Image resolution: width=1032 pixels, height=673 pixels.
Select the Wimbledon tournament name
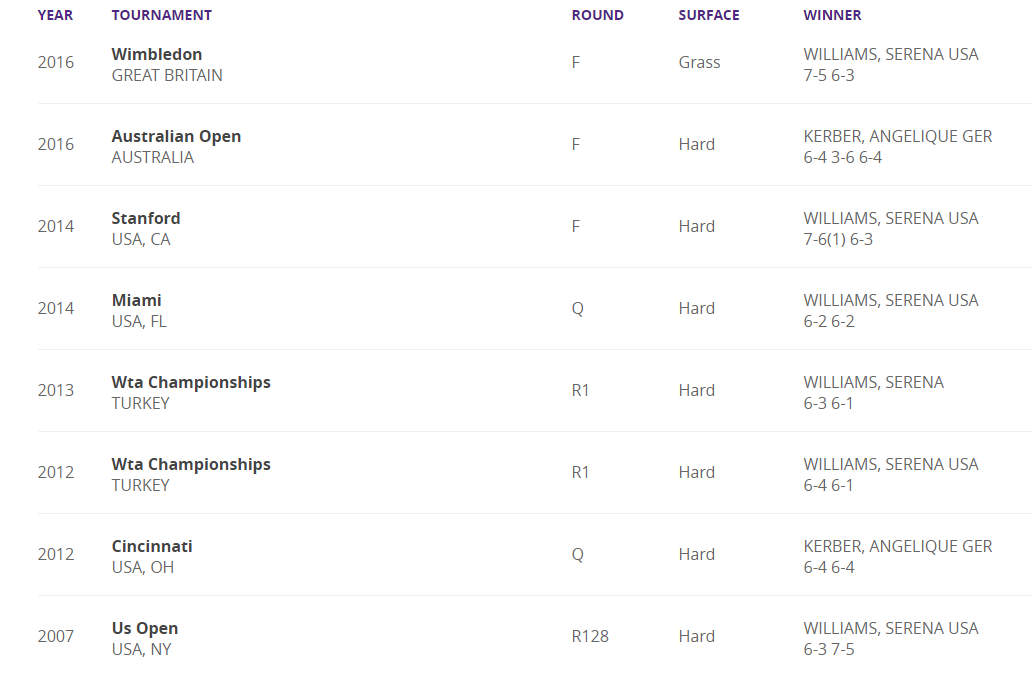coord(157,54)
